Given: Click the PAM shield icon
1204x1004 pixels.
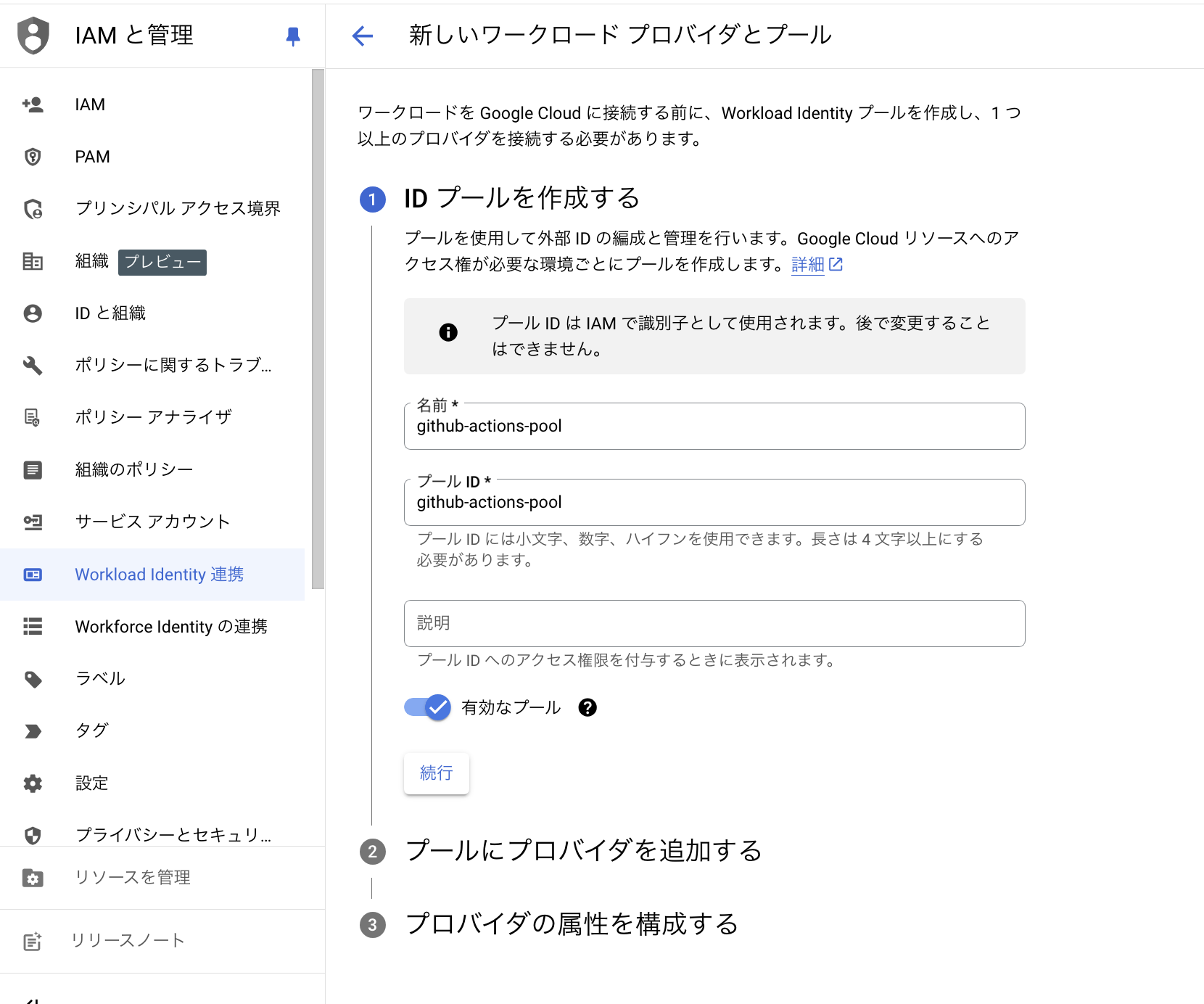Looking at the screenshot, I should click(x=33, y=157).
